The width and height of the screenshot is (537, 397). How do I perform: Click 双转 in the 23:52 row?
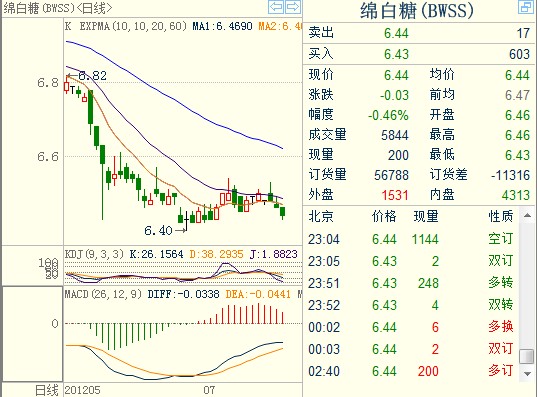pos(501,305)
